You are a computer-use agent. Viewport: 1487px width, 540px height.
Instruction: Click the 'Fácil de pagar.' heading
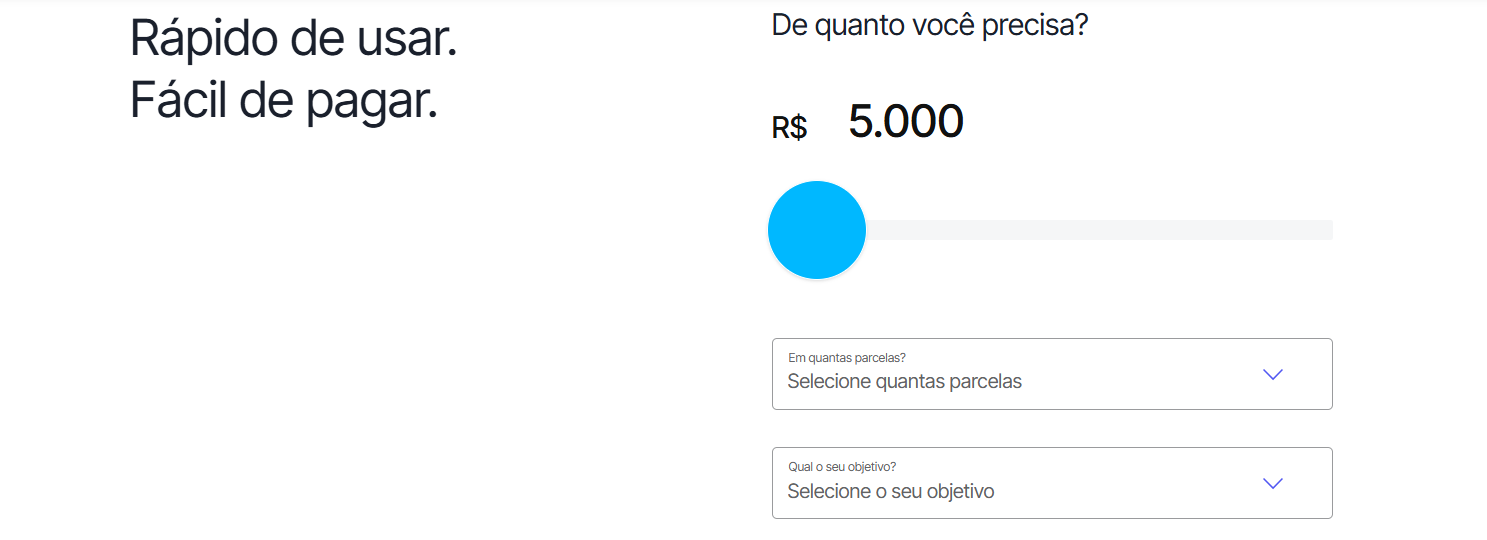pos(284,101)
